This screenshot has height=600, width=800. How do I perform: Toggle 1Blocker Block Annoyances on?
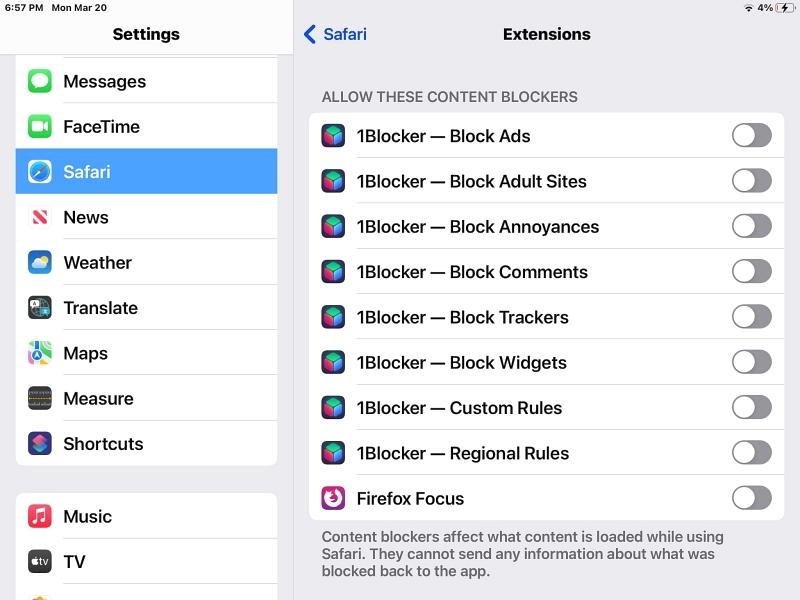pos(752,226)
